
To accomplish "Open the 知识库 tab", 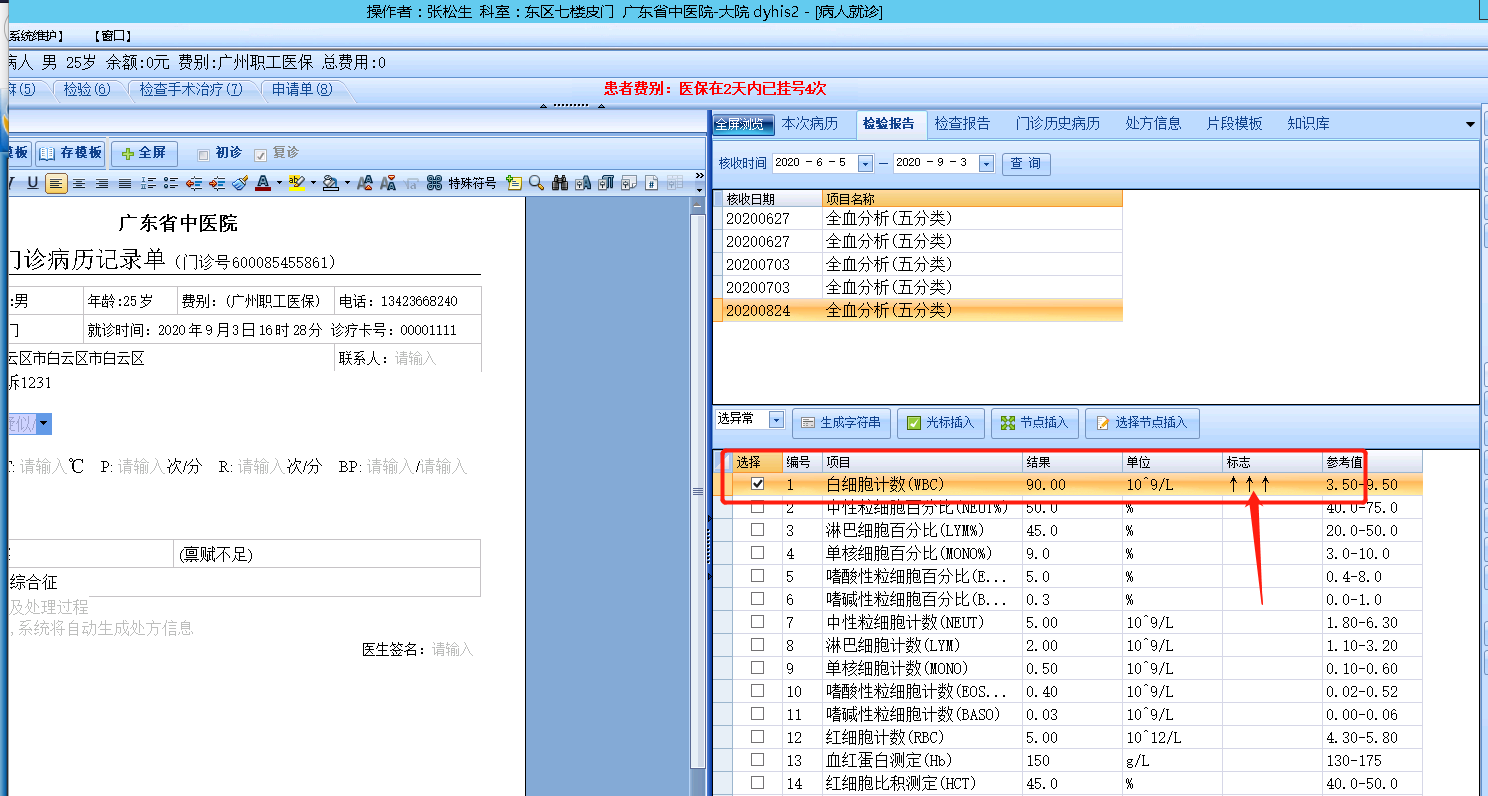I will point(1308,124).
